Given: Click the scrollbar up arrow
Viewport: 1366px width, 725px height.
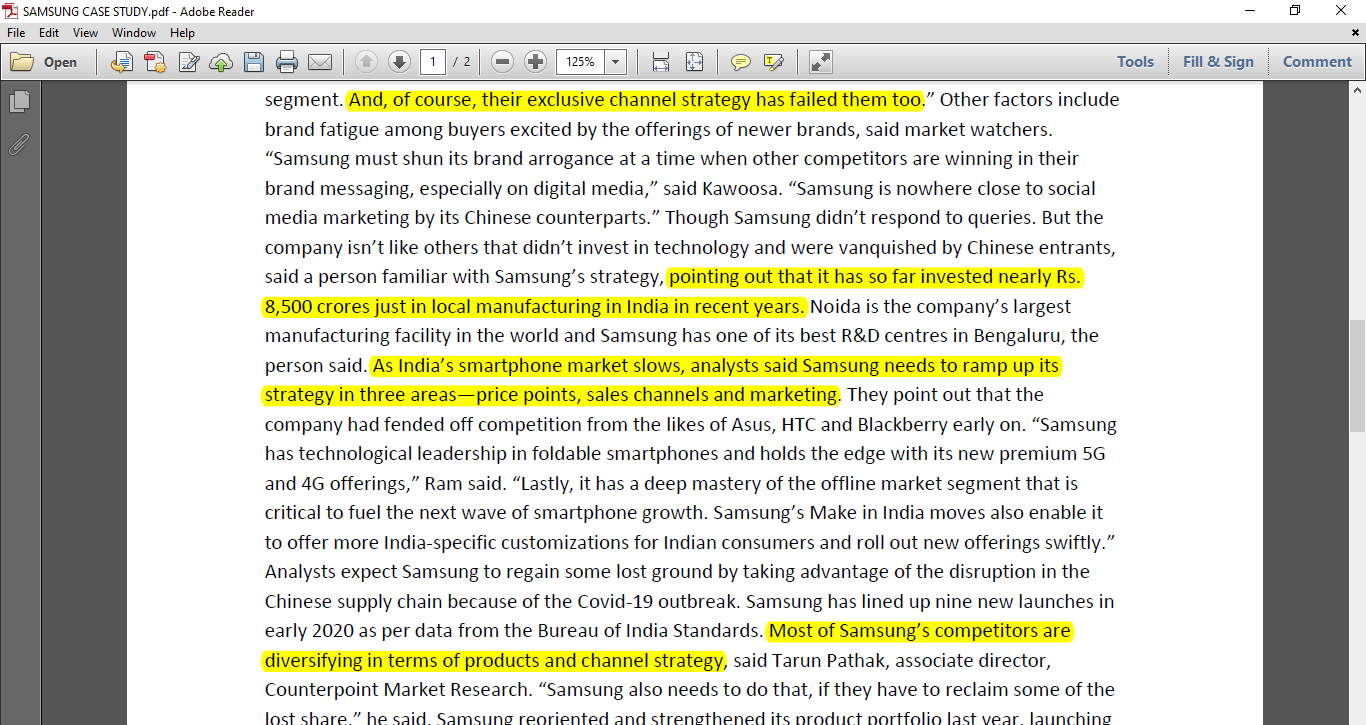Looking at the screenshot, I should [1357, 90].
